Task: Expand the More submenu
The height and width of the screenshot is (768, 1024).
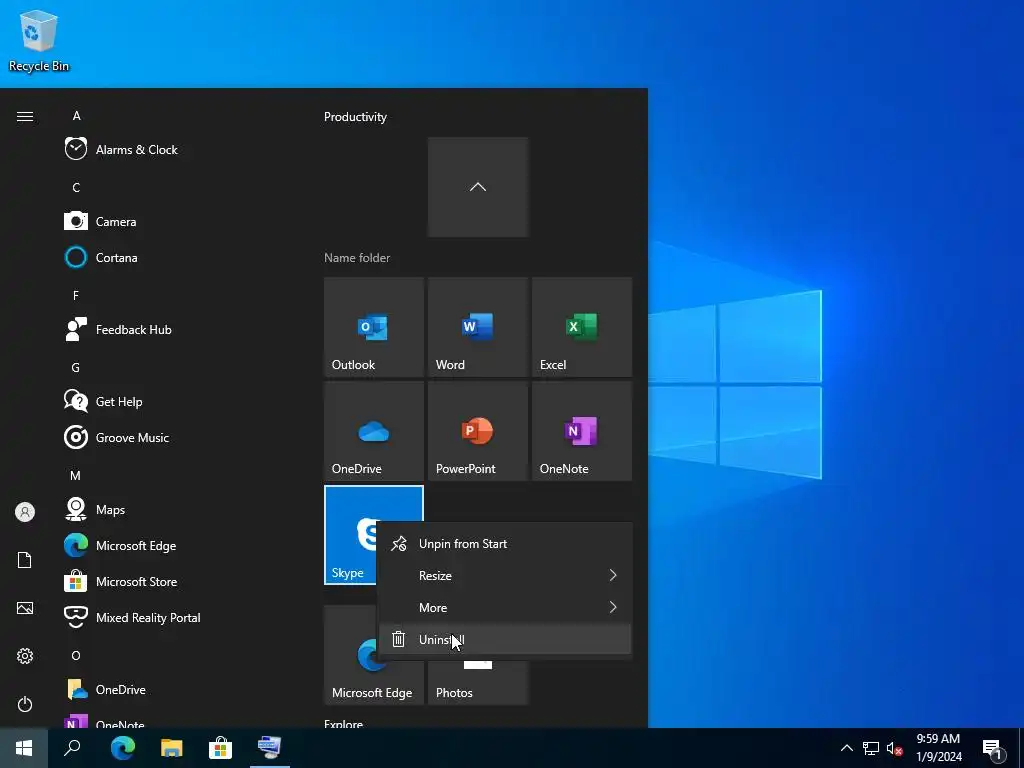Action: (x=505, y=607)
